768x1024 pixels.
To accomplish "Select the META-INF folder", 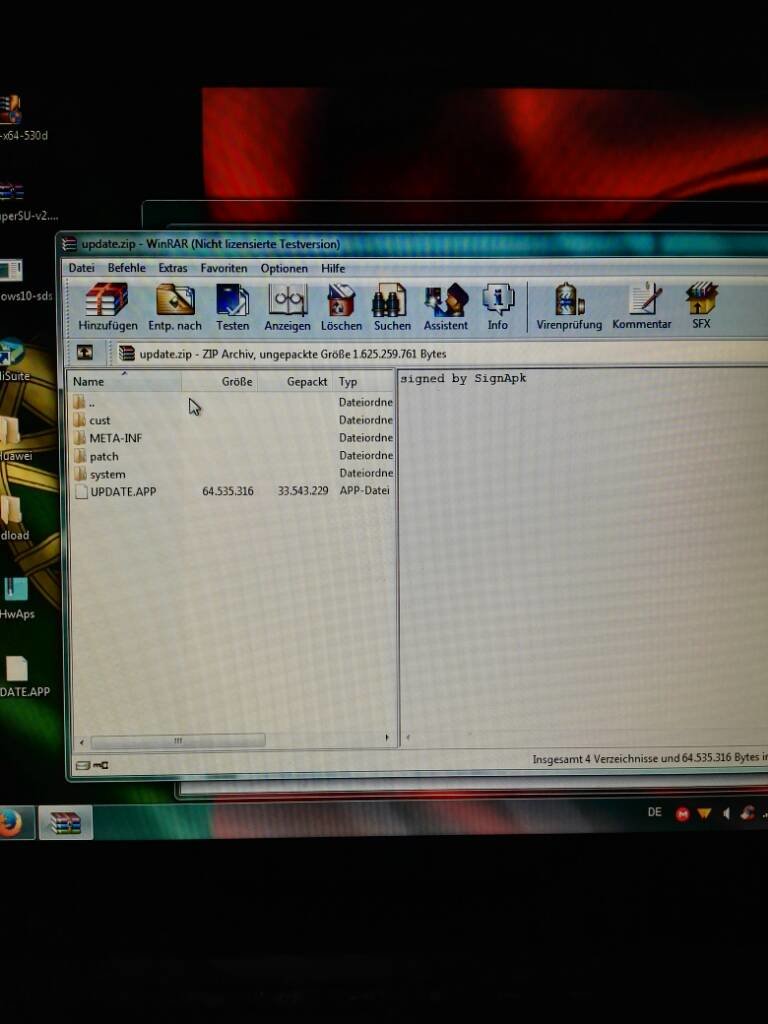I will pos(115,438).
